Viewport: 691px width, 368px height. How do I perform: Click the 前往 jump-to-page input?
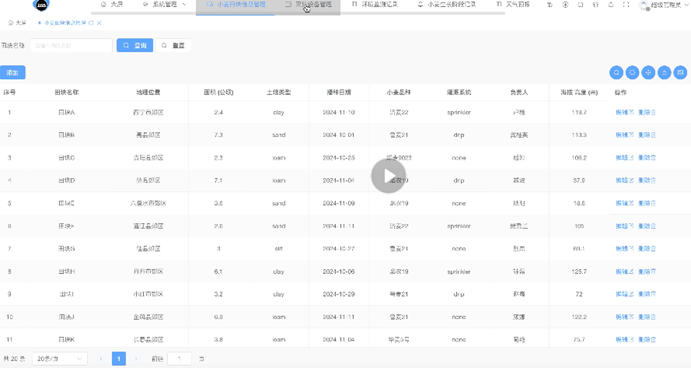pyautogui.click(x=180, y=359)
